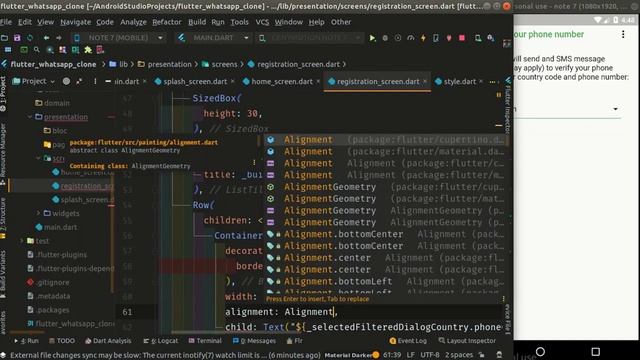Click the Save All floppy disk icon
The height and width of the screenshot is (360, 640).
point(17,38)
